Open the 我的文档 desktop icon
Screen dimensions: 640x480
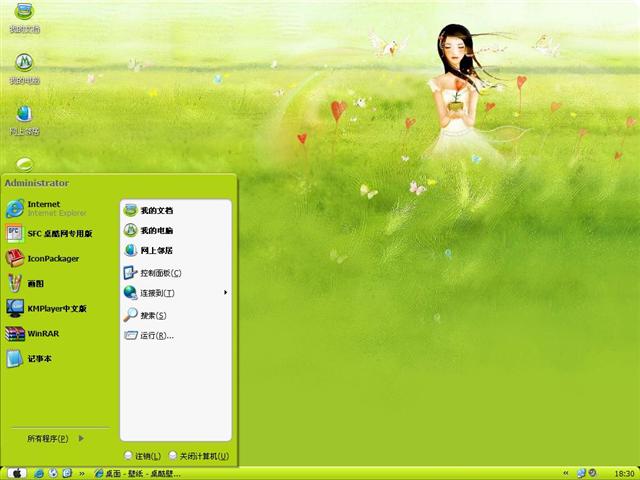click(24, 18)
